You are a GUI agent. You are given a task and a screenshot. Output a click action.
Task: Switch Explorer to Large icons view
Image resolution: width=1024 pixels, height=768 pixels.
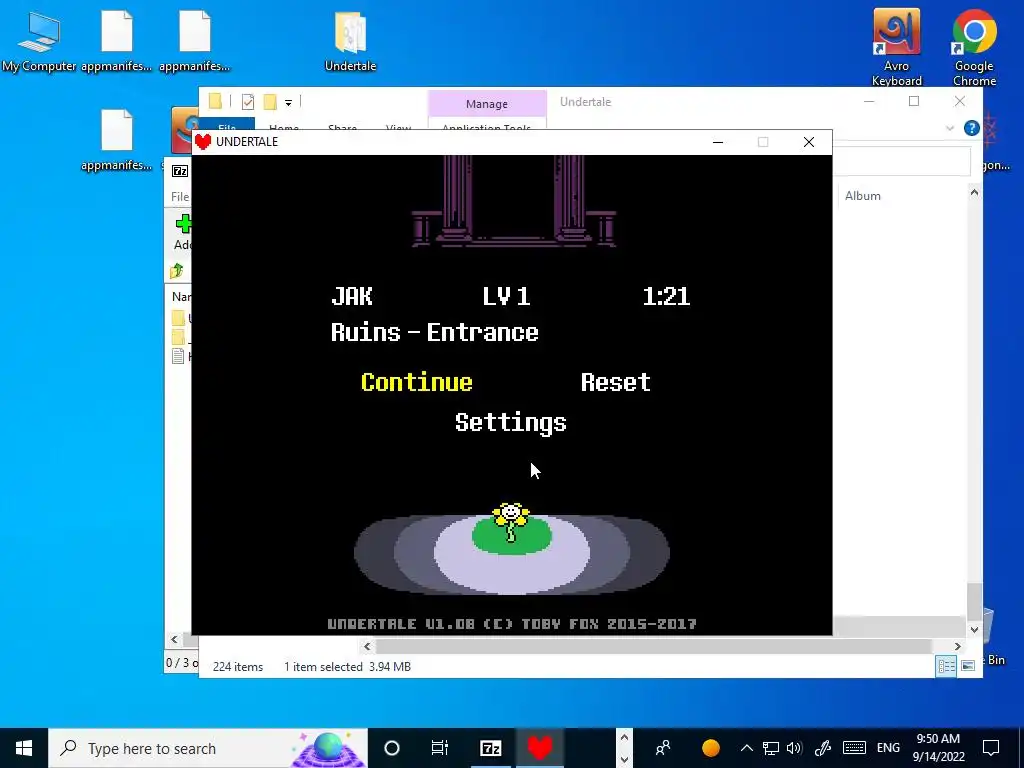coord(968,666)
